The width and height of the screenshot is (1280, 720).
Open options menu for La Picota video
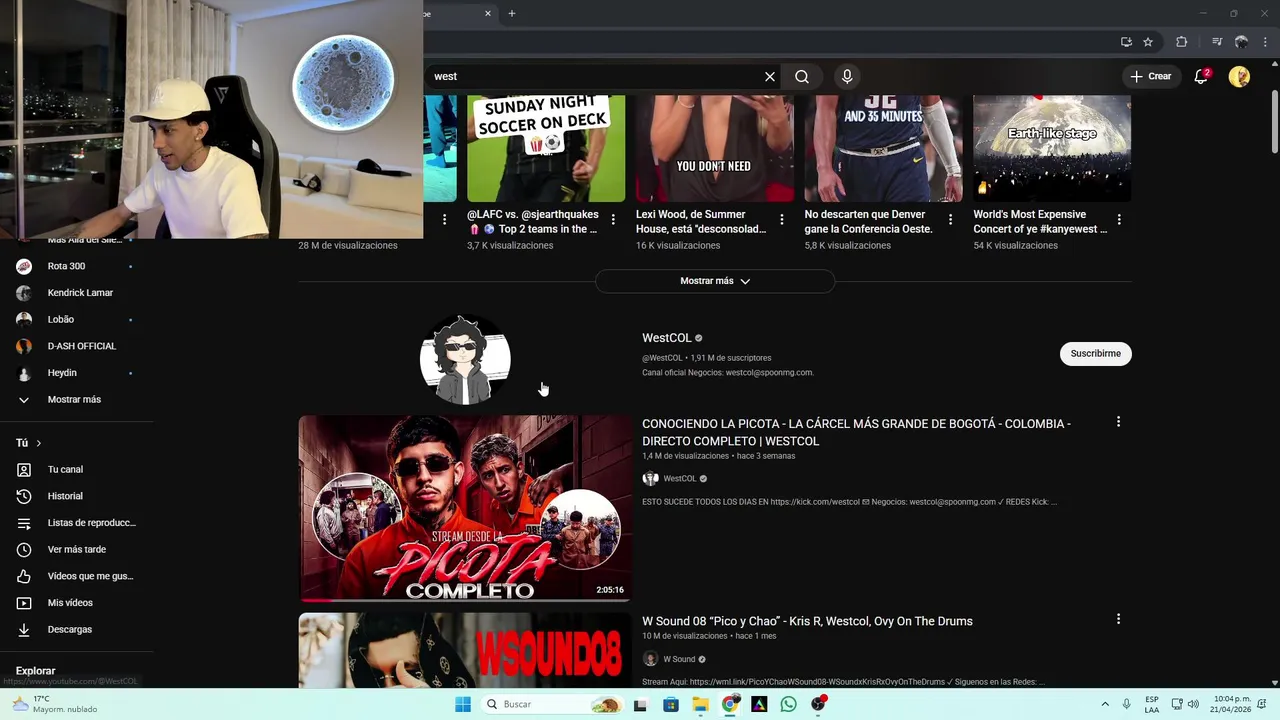1118,422
